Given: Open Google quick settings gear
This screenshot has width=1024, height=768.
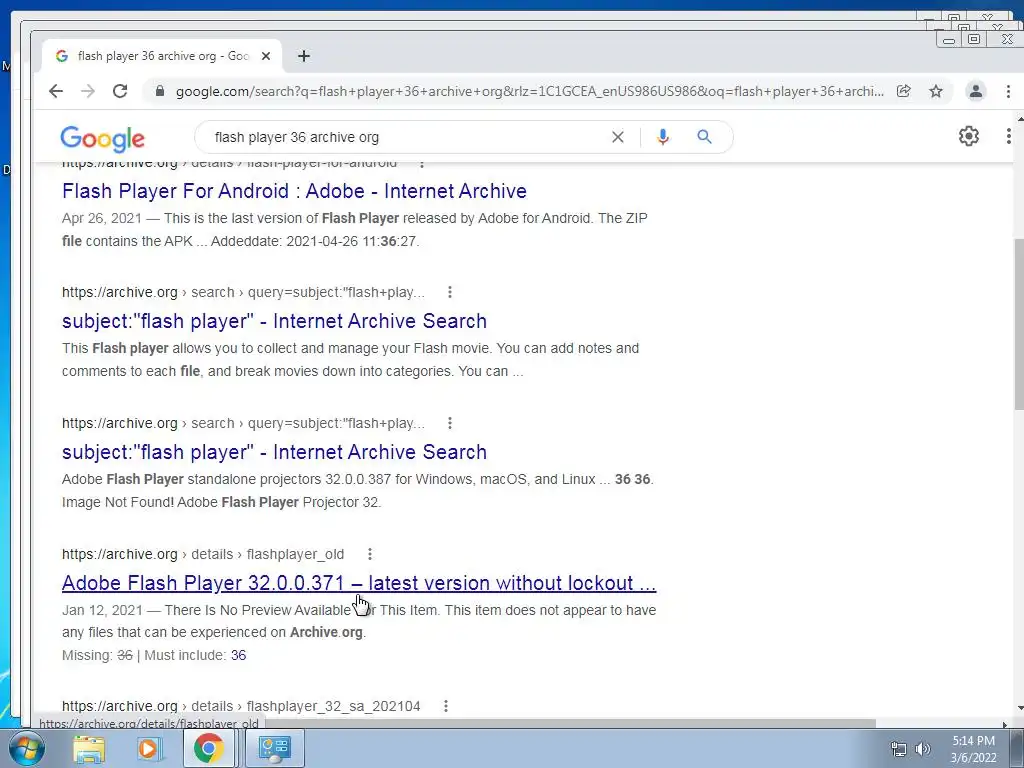Looking at the screenshot, I should 968,136.
